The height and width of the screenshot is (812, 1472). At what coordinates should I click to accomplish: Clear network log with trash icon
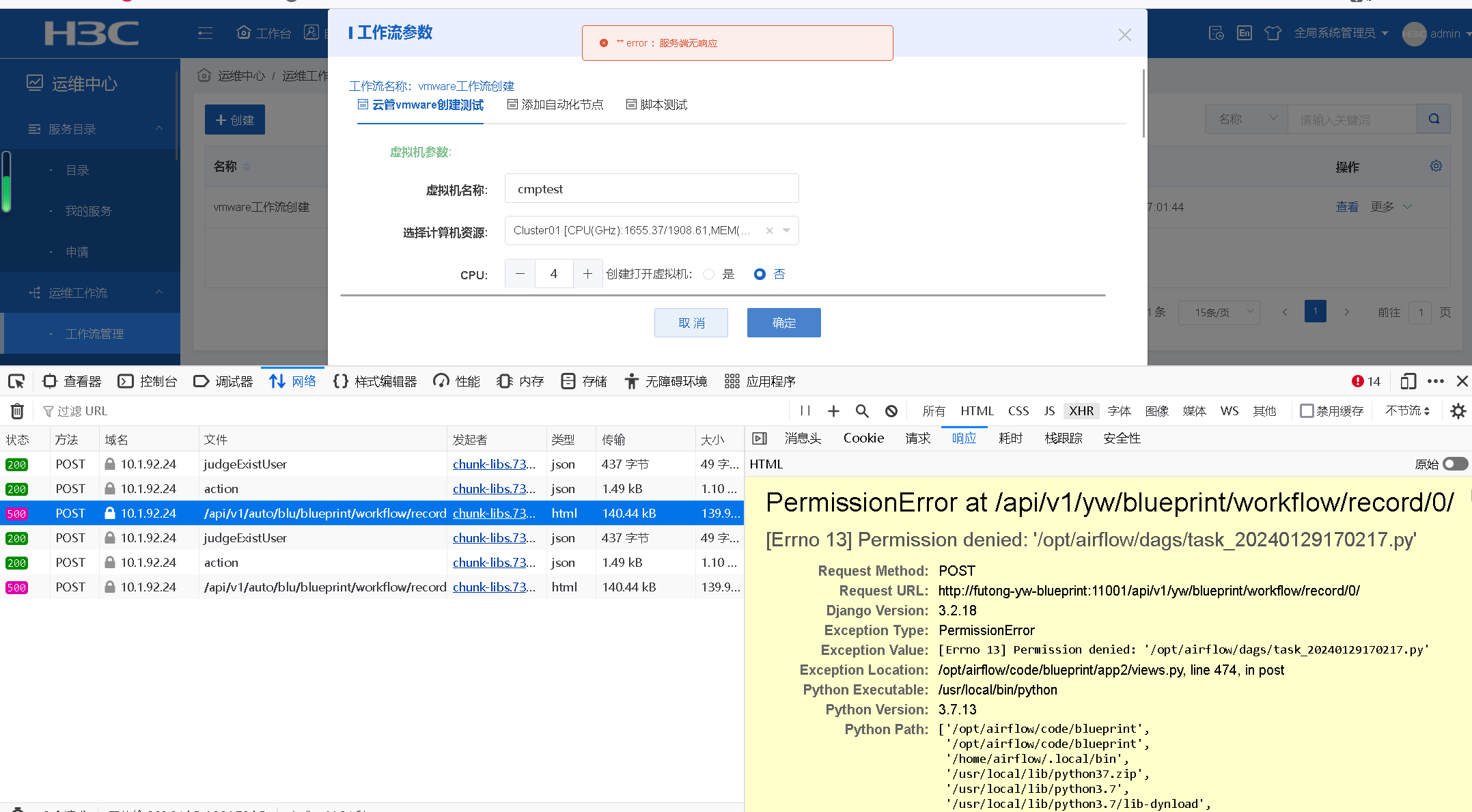tap(17, 411)
